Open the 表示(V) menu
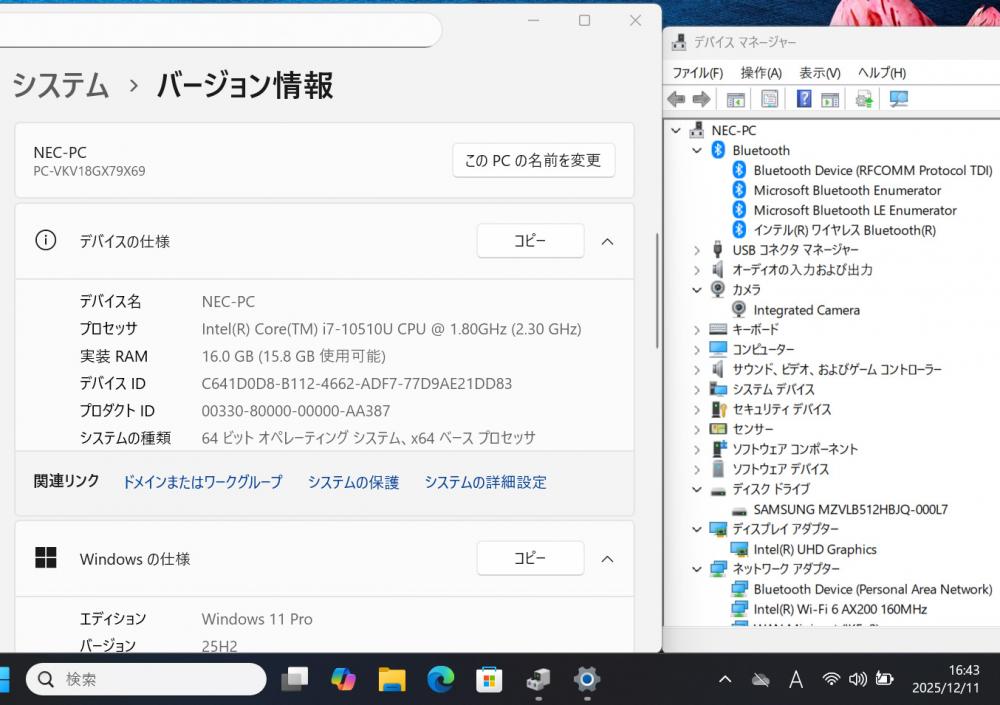The height and width of the screenshot is (705, 1000). [x=819, y=73]
